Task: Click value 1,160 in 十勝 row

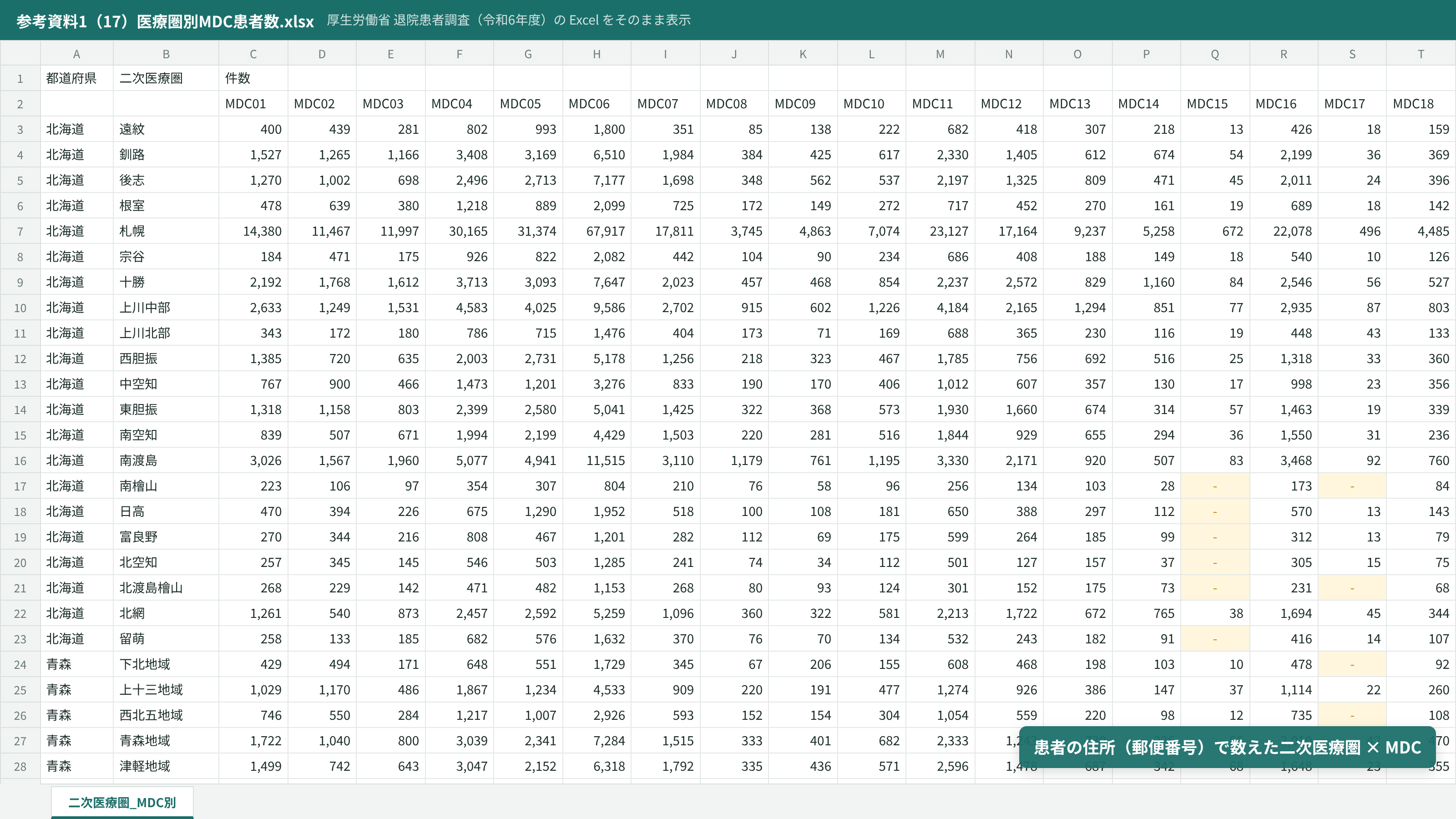Action: (1146, 282)
